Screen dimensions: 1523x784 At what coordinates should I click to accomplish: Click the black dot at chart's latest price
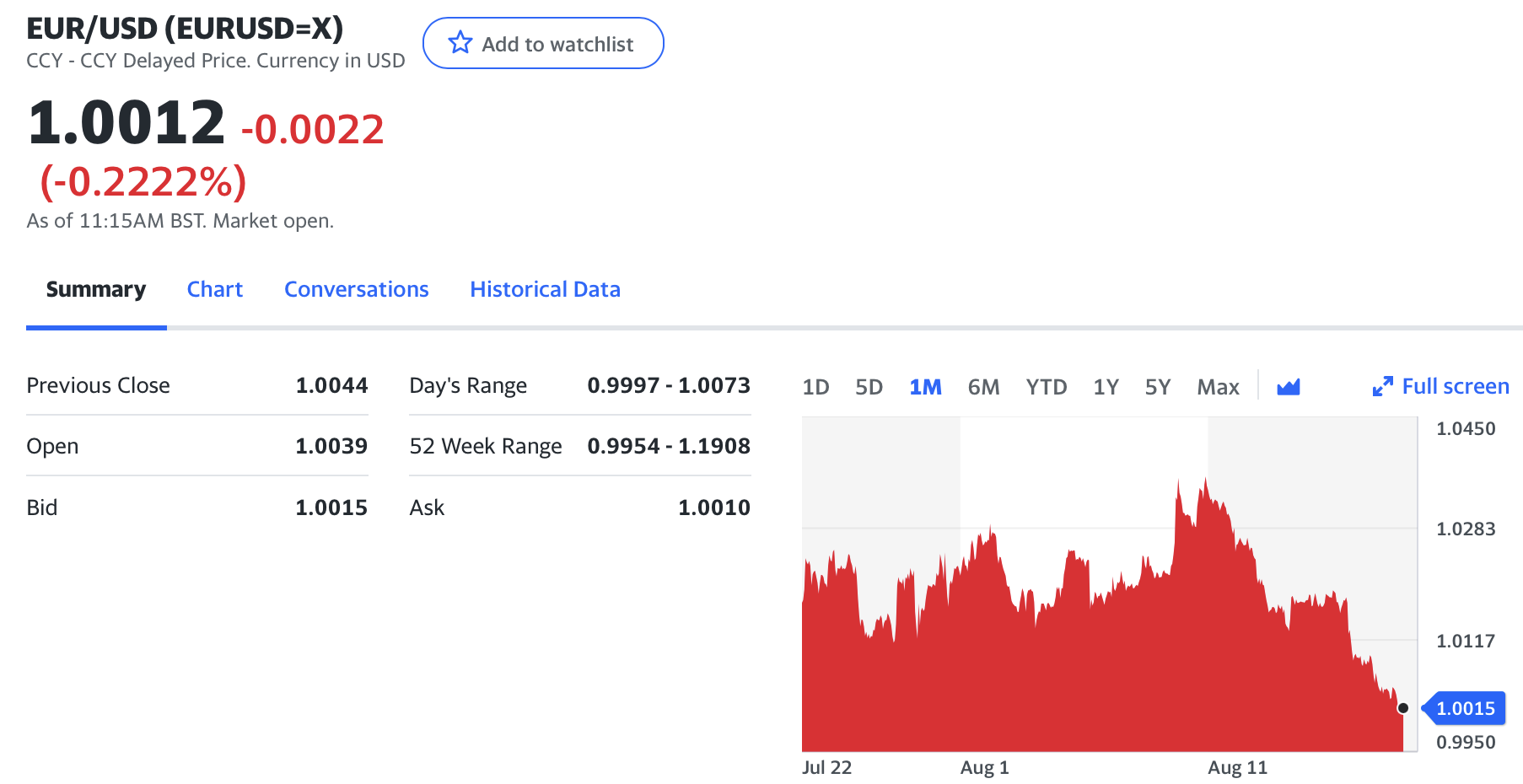tap(1403, 708)
